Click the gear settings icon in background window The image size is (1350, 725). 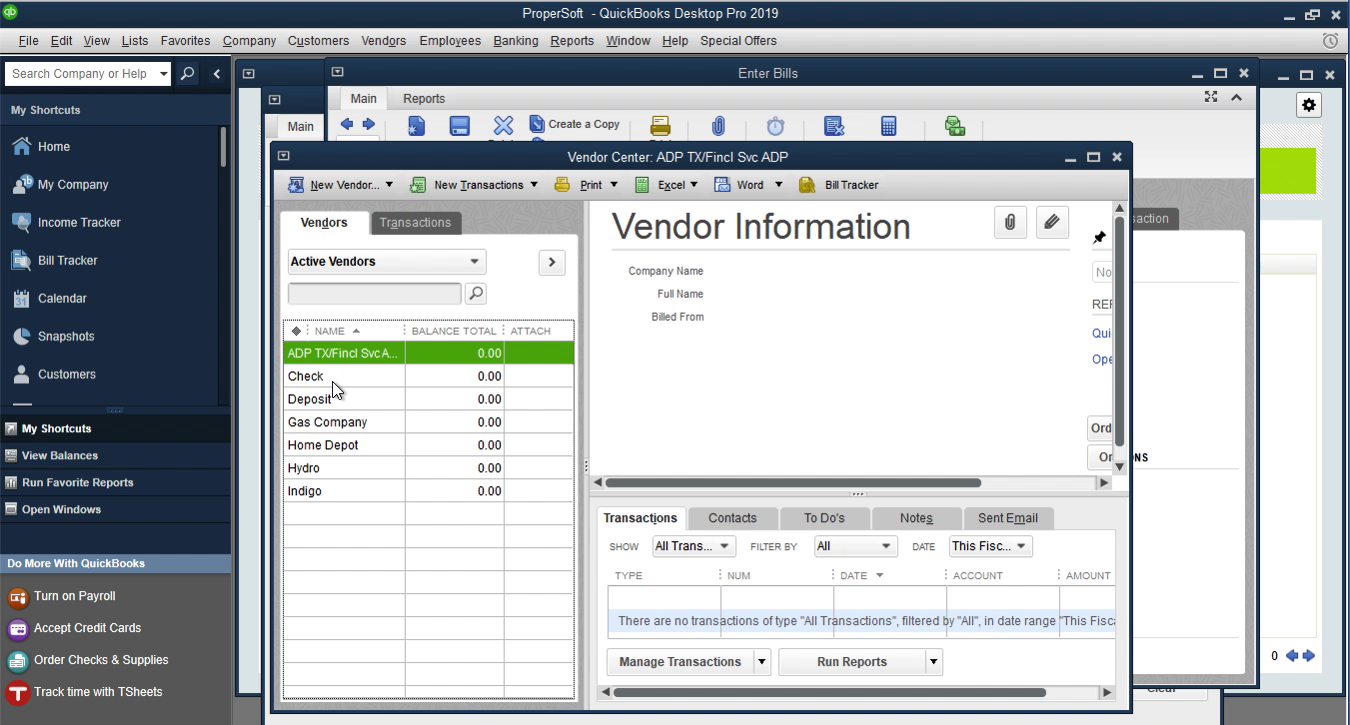coord(1309,104)
